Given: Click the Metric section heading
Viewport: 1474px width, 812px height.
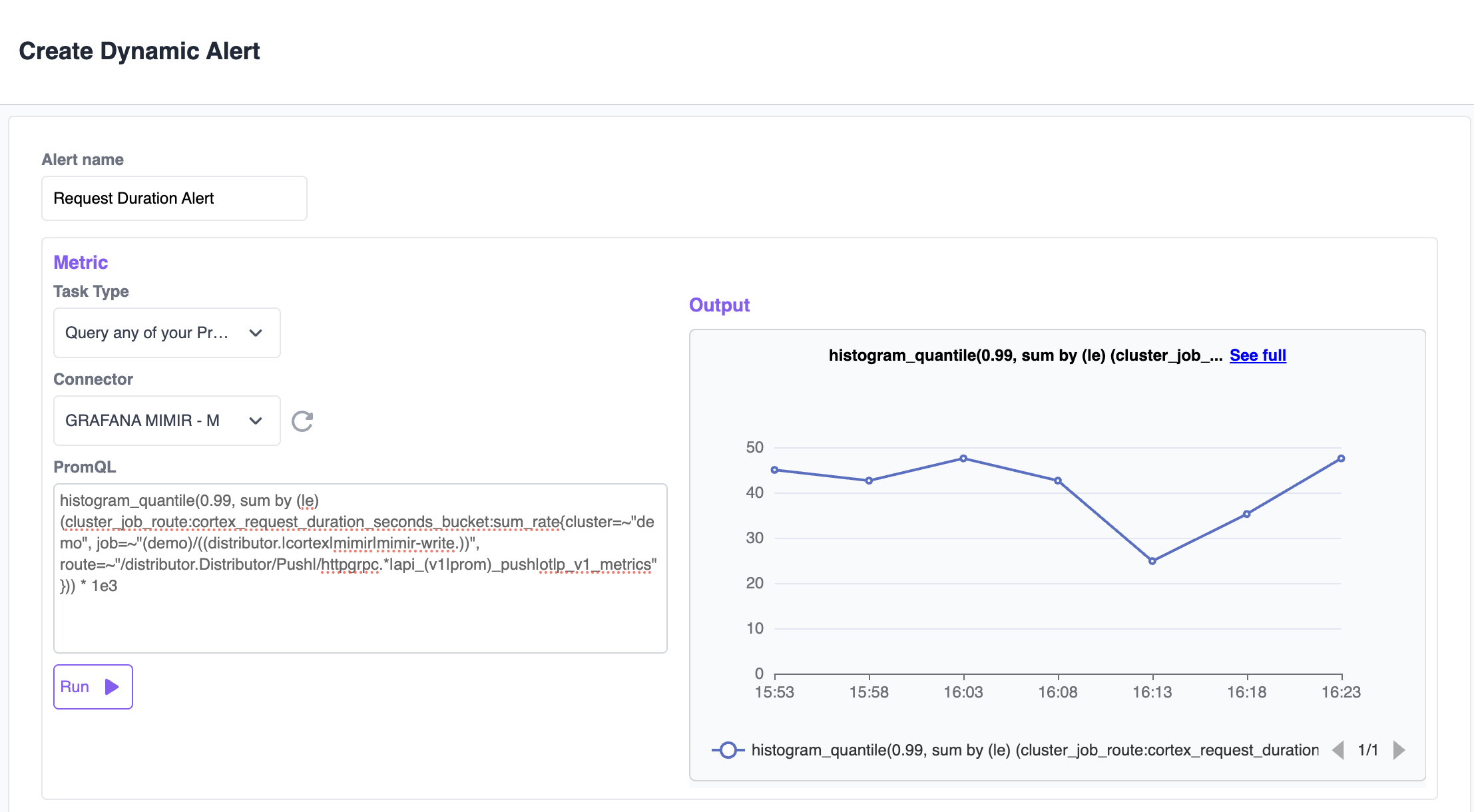Looking at the screenshot, I should coord(81,262).
